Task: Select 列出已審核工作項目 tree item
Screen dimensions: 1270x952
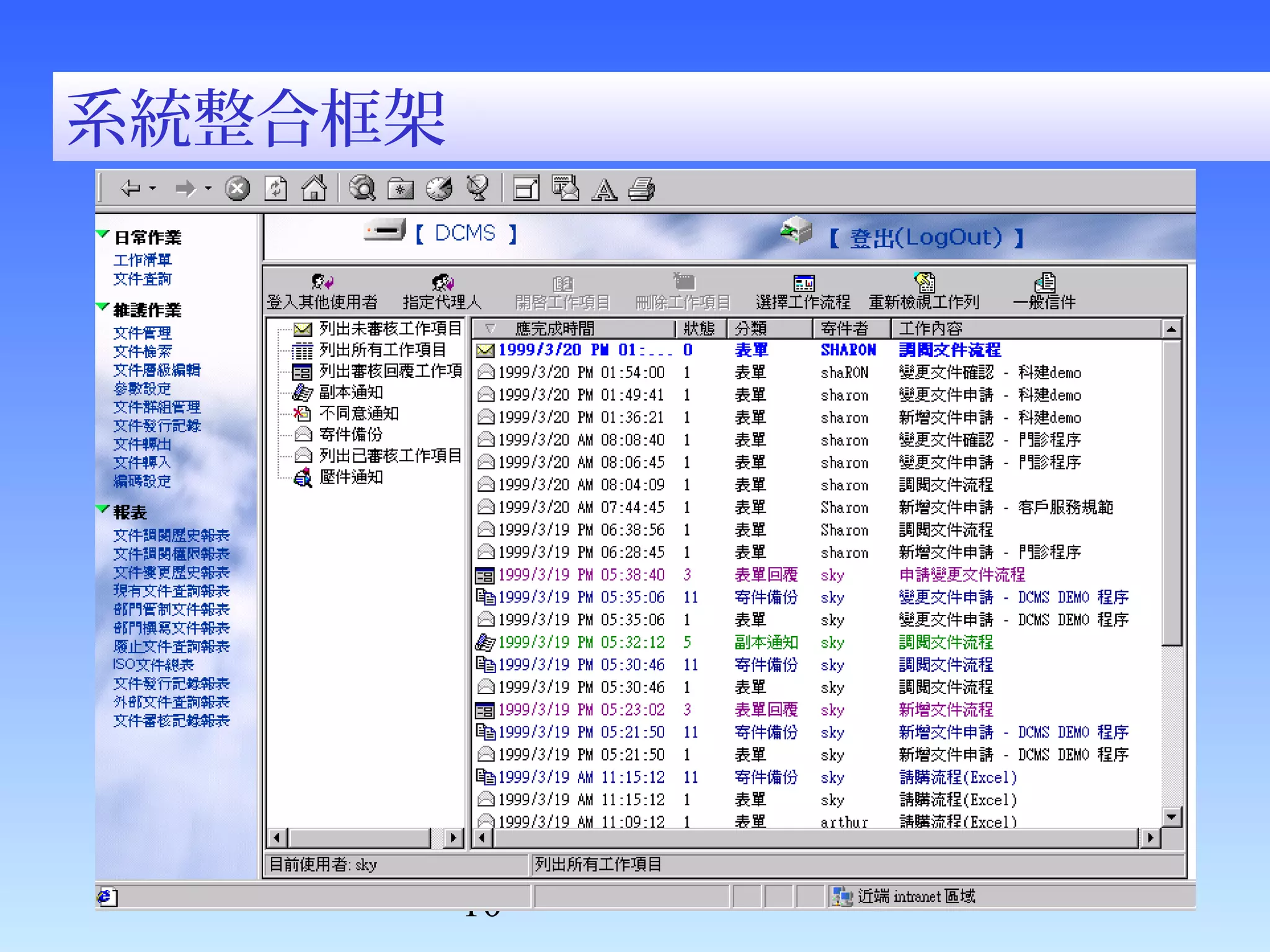Action: click(x=391, y=456)
